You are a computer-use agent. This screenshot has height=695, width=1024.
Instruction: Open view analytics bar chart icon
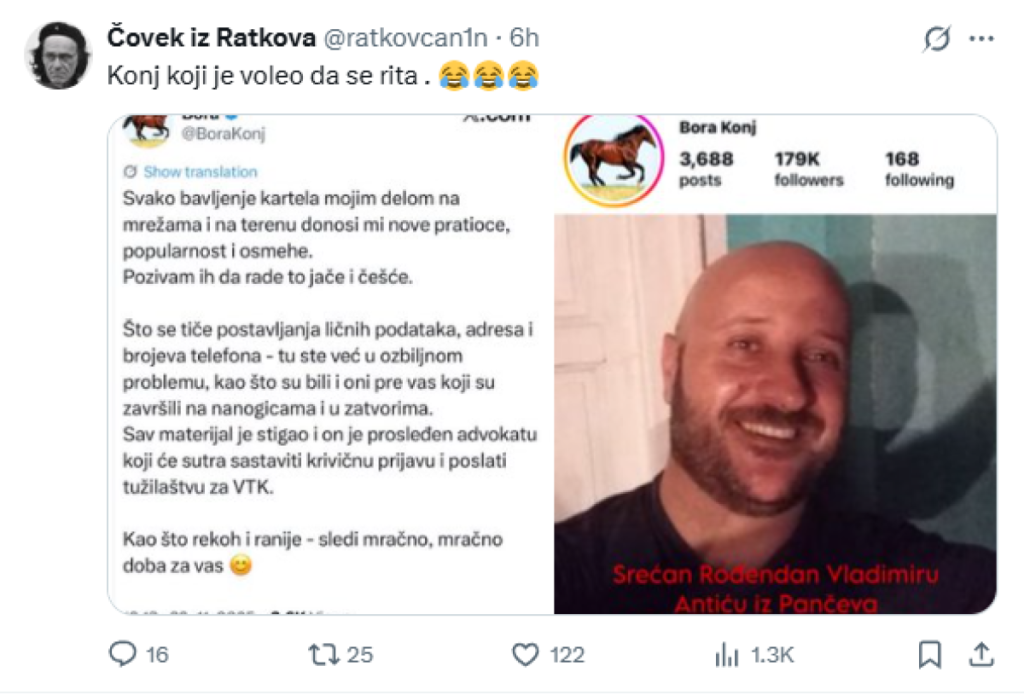point(726,655)
